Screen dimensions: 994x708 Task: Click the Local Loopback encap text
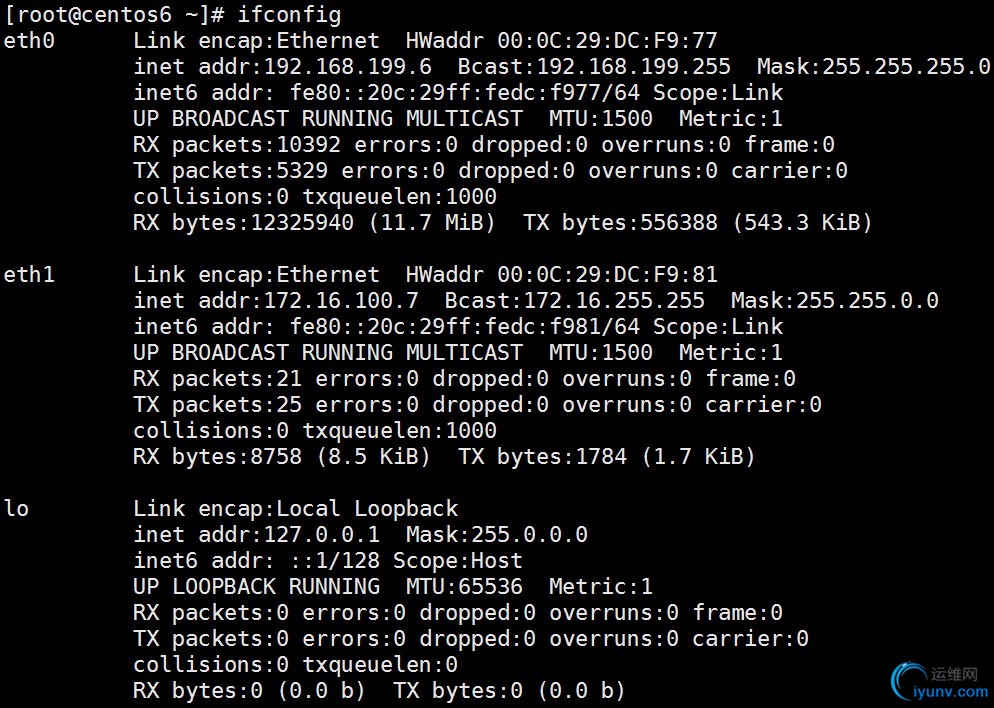(x=367, y=509)
